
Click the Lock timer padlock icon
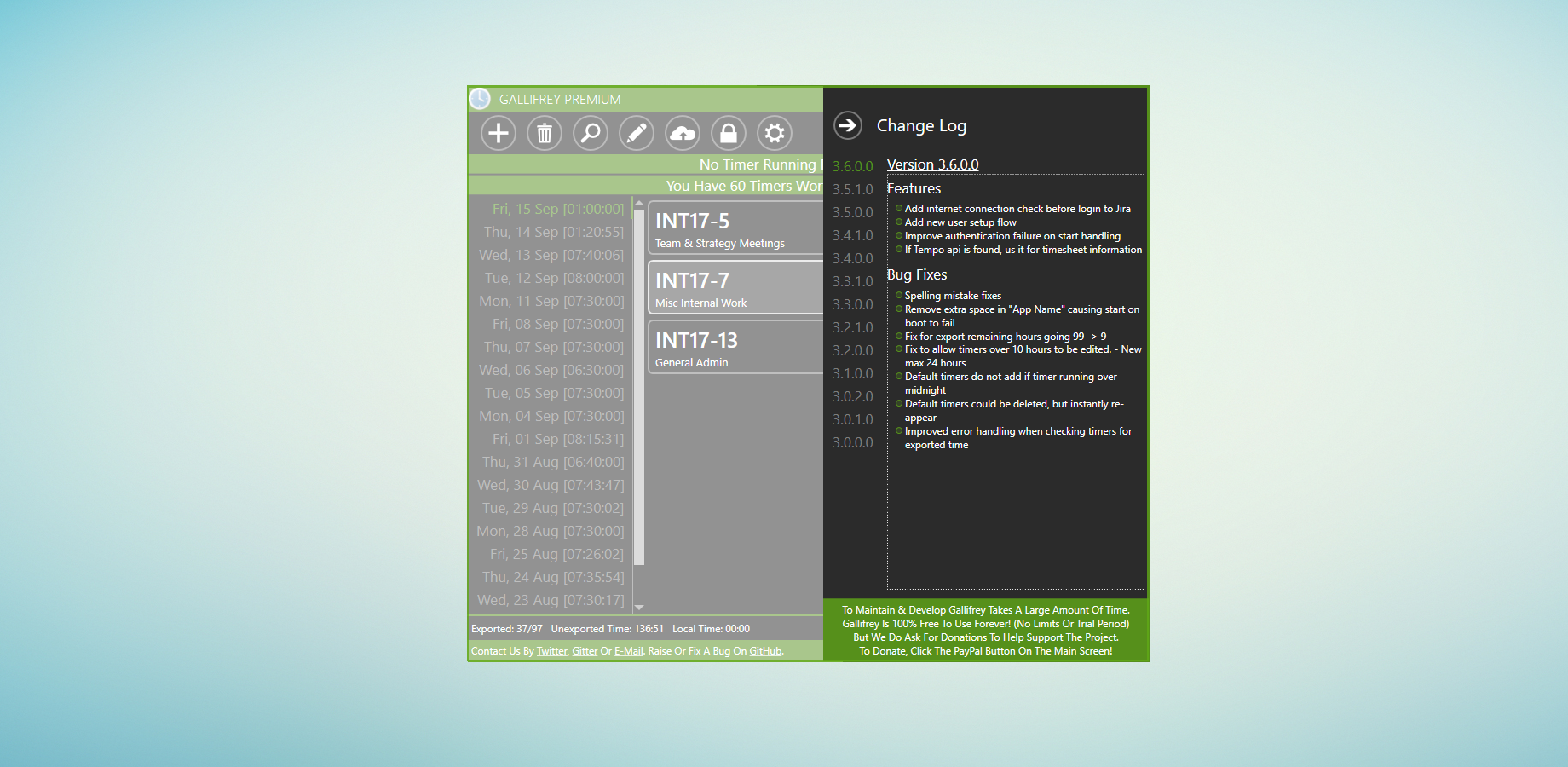[x=729, y=133]
